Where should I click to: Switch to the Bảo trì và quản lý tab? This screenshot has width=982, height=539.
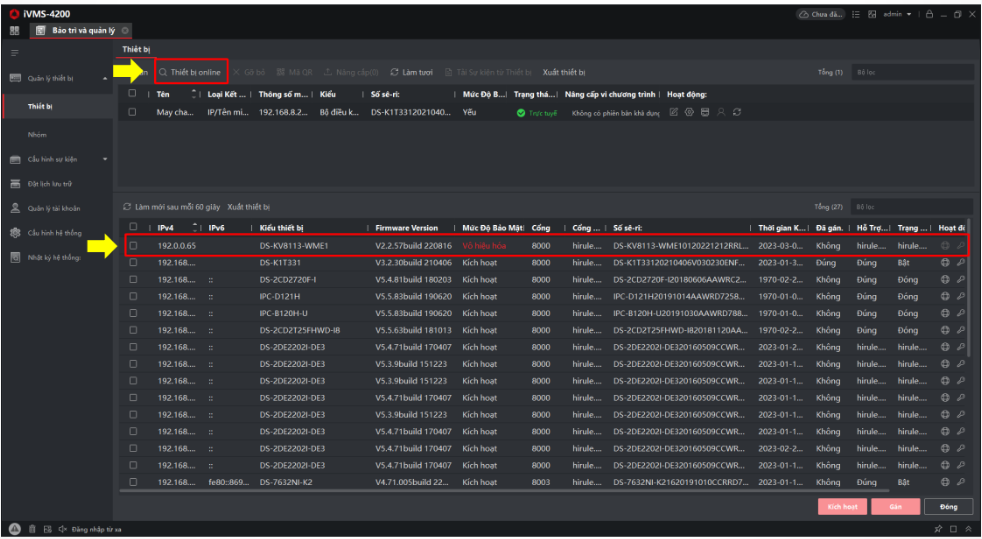pos(83,30)
